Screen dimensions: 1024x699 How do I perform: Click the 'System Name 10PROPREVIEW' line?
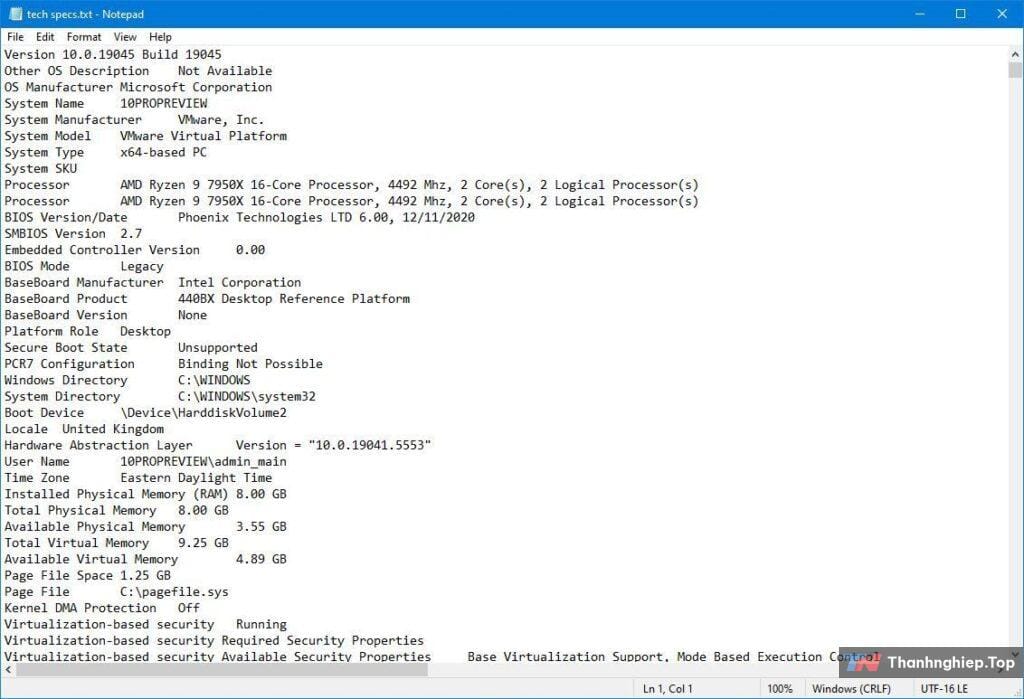pos(106,103)
